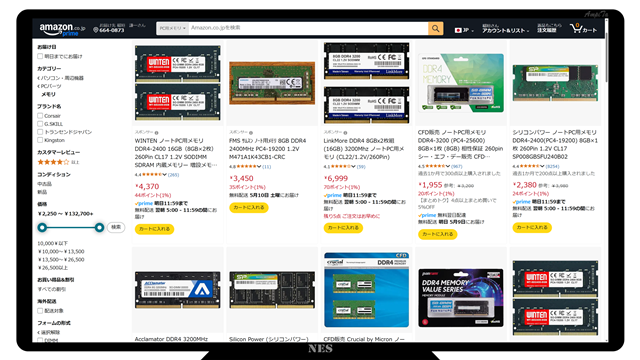
Task: Click sponsored info icon on LinkMore listing
Action: pos(345,133)
